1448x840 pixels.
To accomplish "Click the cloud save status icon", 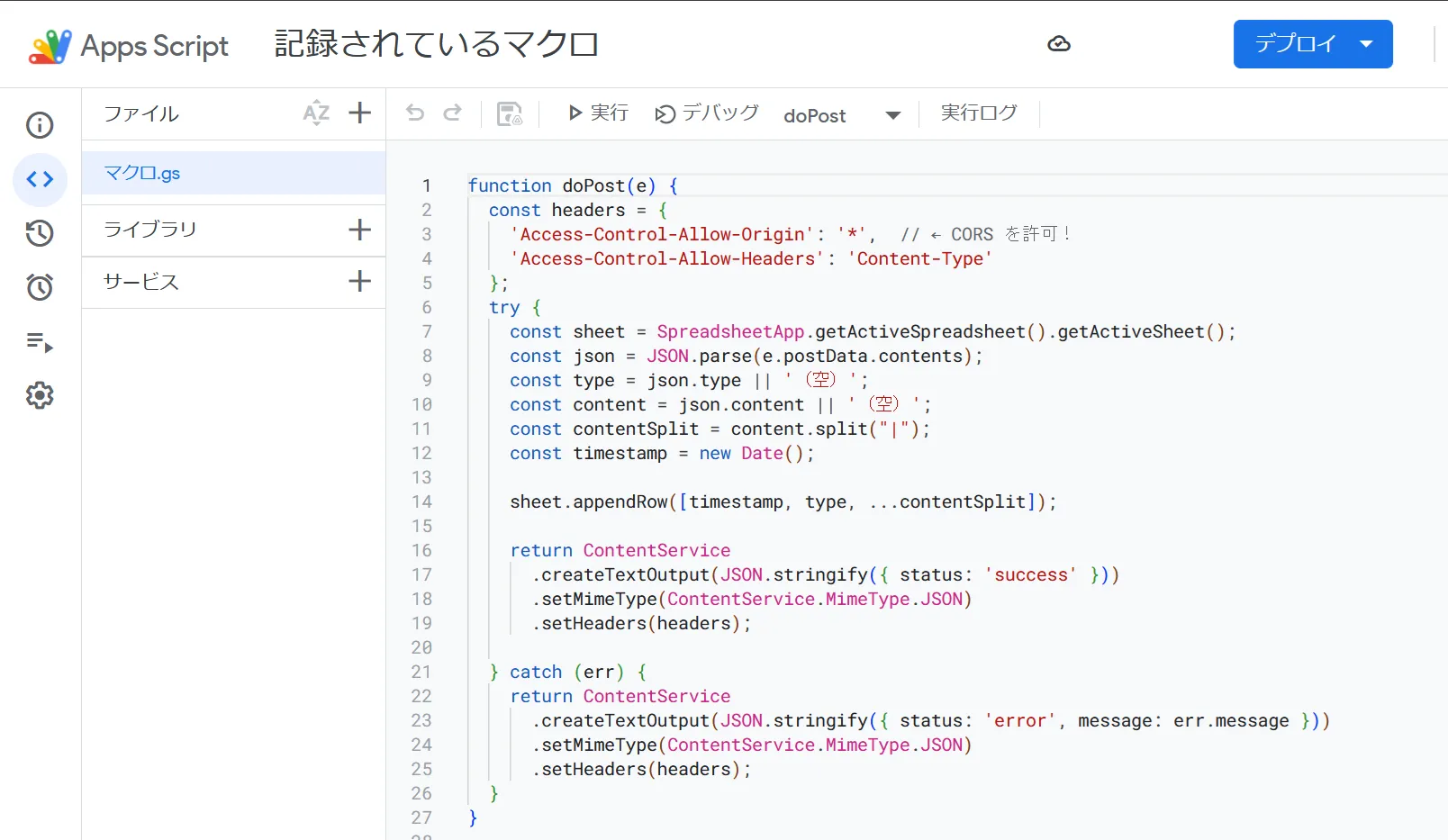I will click(1059, 44).
